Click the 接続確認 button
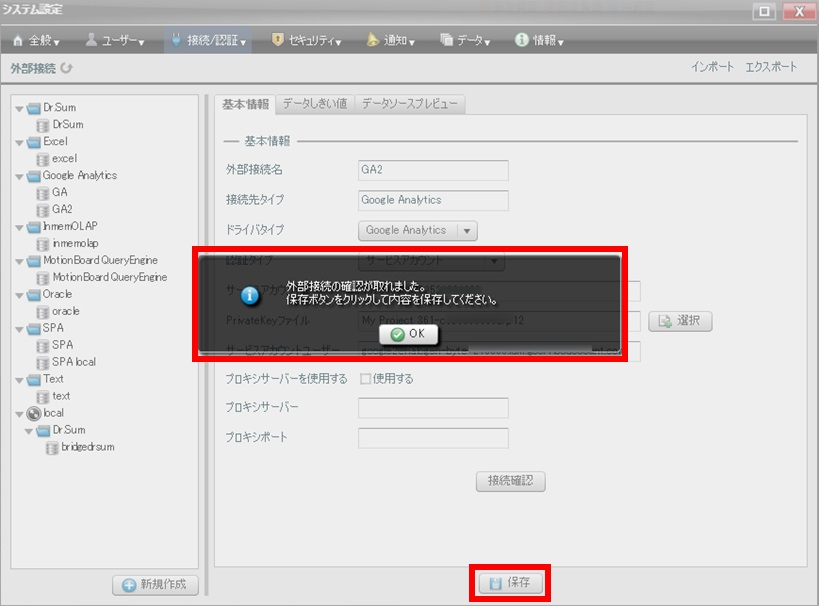Screen dimensions: 819x606 click(510, 481)
